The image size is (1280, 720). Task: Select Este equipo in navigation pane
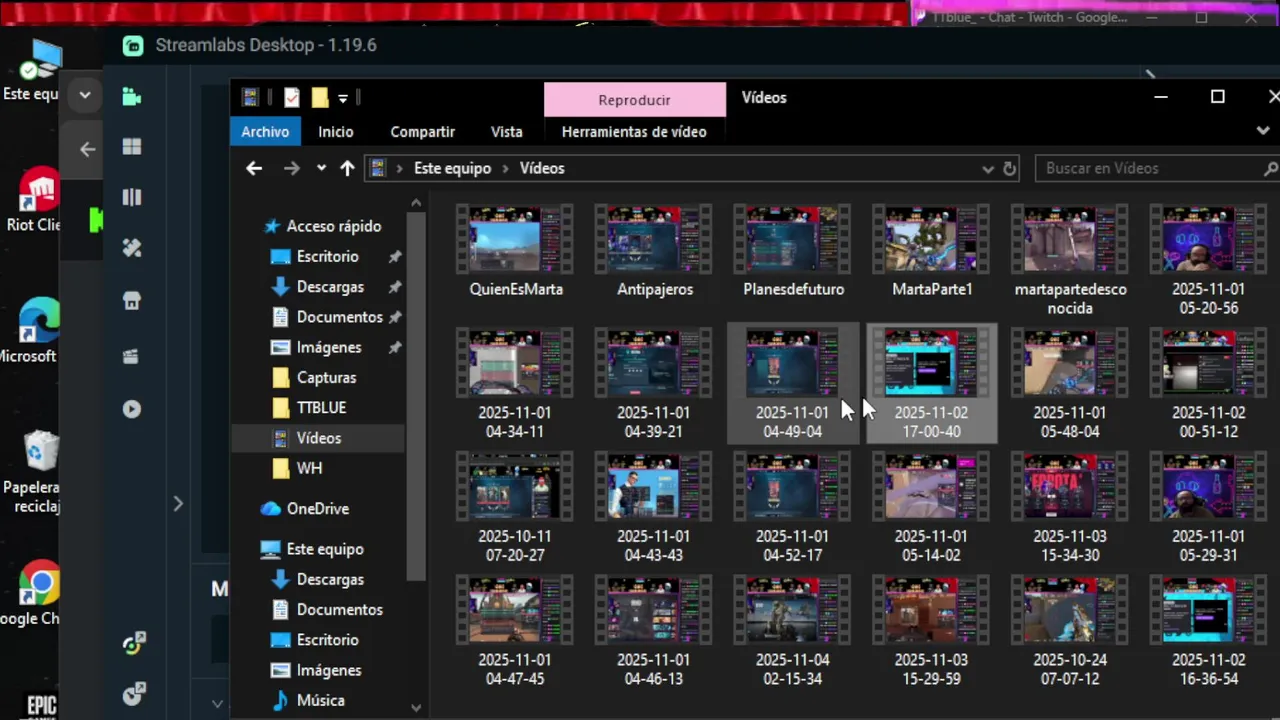pyautogui.click(x=325, y=549)
